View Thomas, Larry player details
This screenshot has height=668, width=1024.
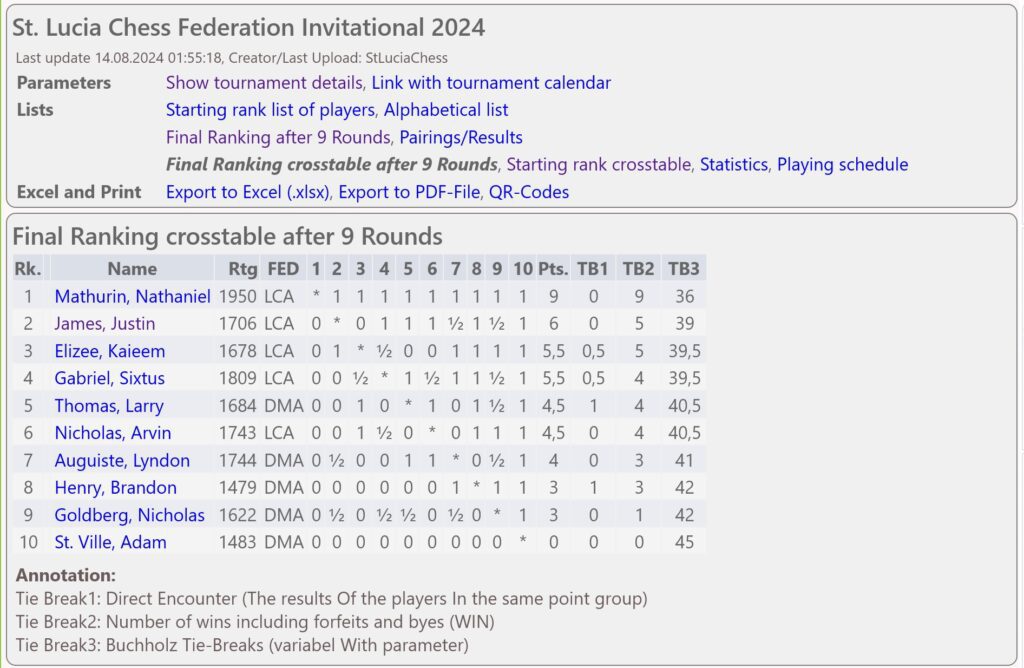tap(109, 406)
